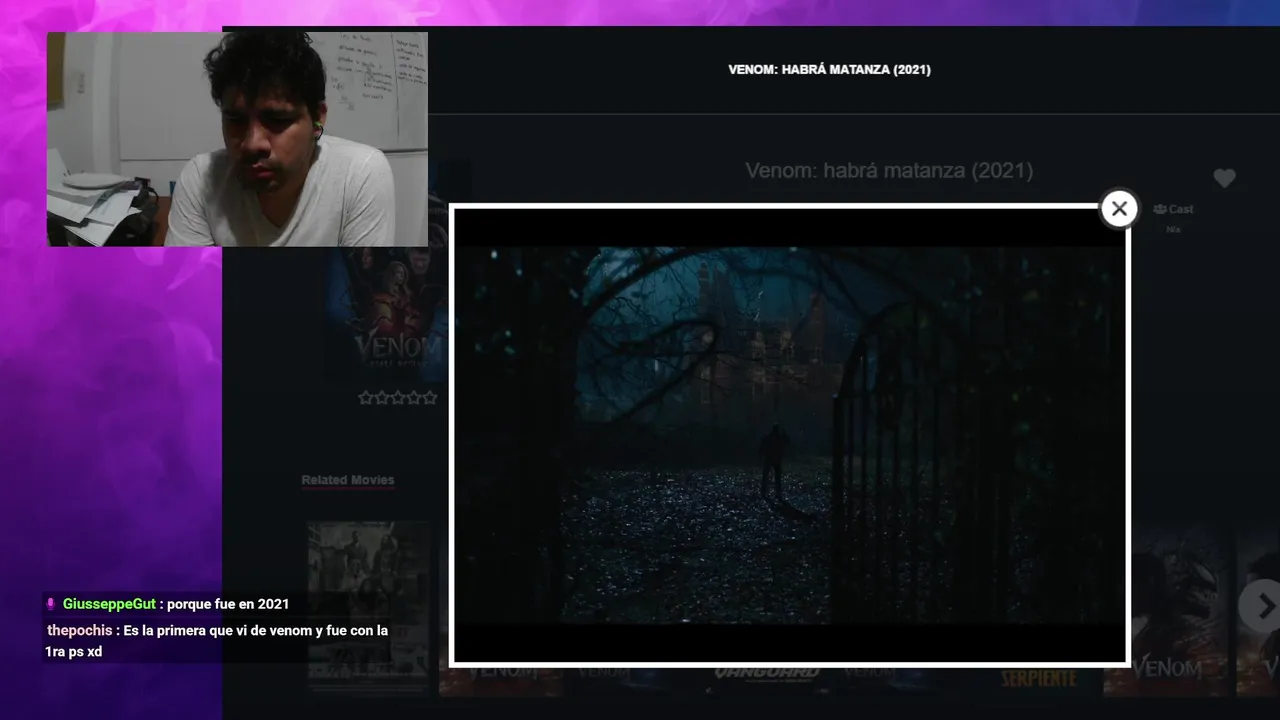This screenshot has width=1280, height=720.
Task: Click the Related Movies heading
Action: point(348,480)
